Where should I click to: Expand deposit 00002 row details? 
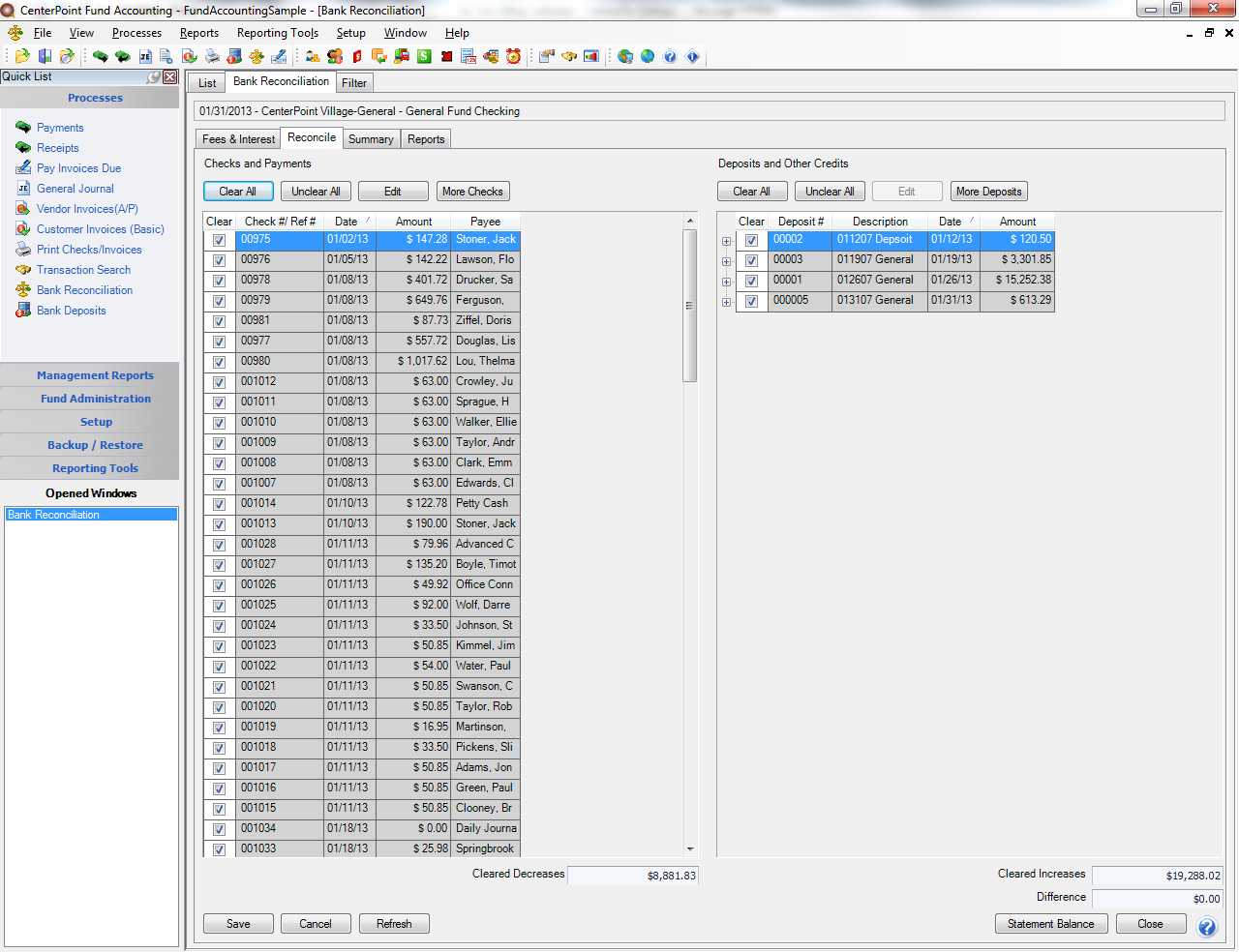click(726, 241)
